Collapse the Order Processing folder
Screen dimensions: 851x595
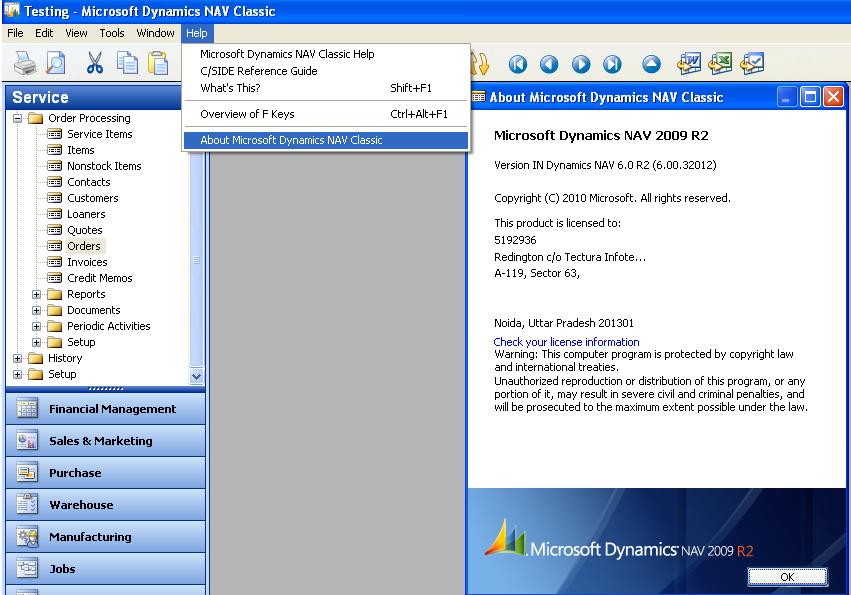(17, 118)
